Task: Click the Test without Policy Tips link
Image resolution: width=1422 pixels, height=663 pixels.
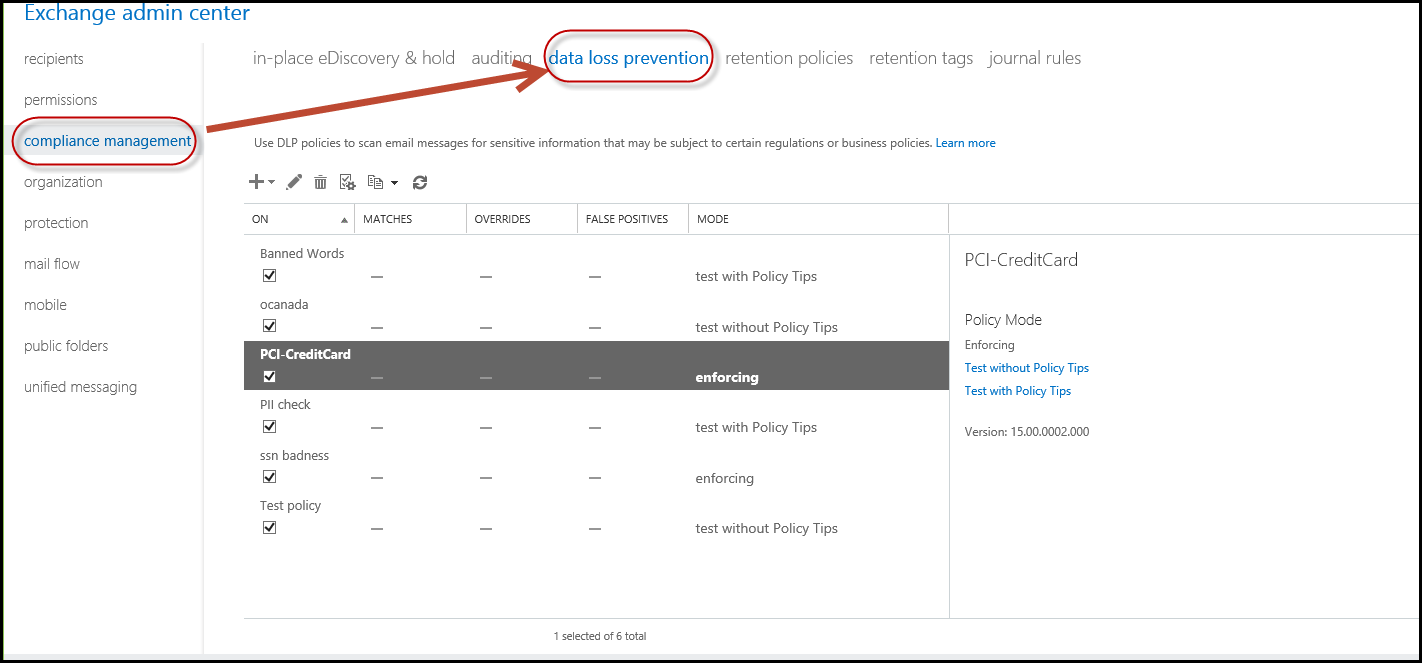Action: 1027,368
